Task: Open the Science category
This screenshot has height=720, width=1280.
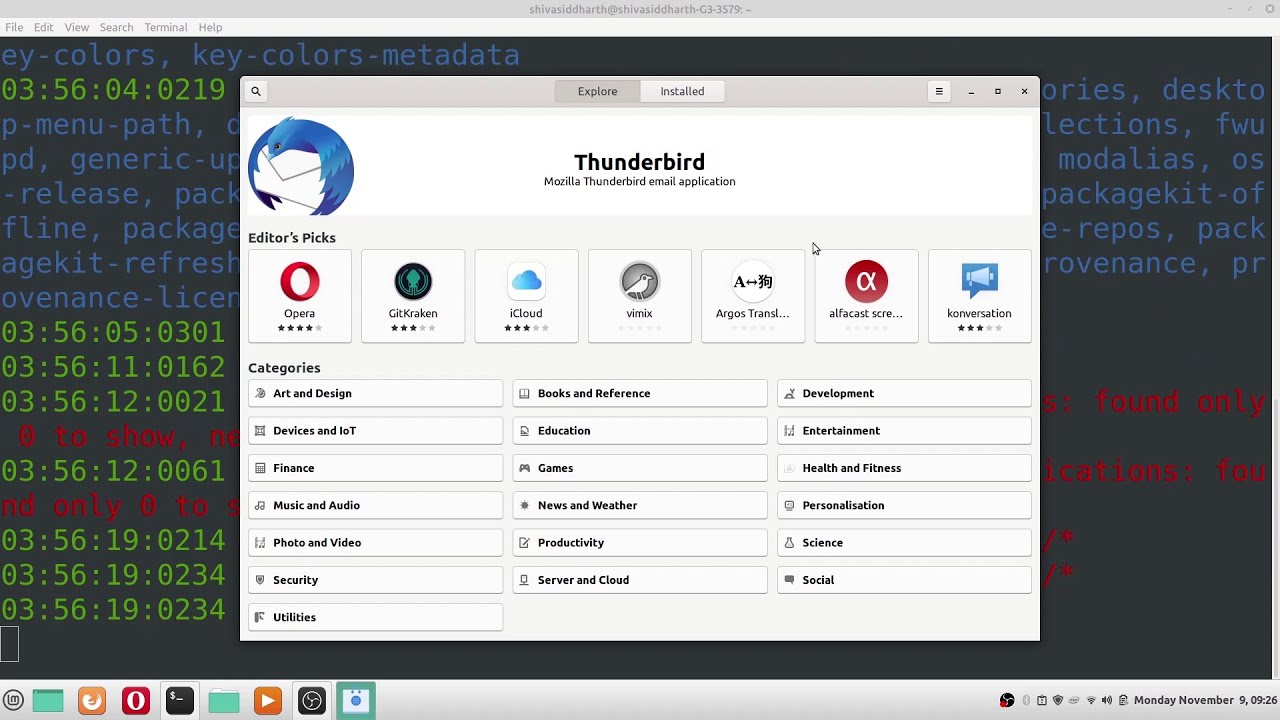Action: pyautogui.click(x=904, y=543)
